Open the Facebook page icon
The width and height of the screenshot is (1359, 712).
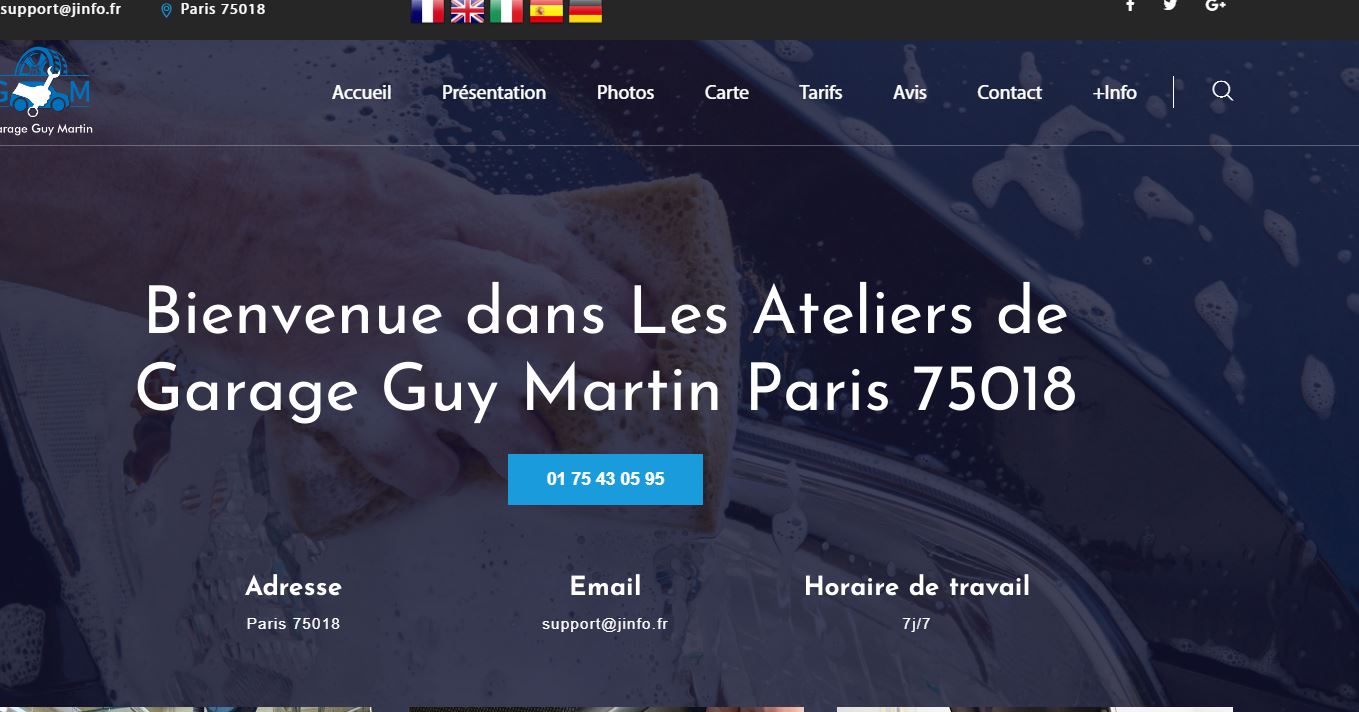point(1130,5)
